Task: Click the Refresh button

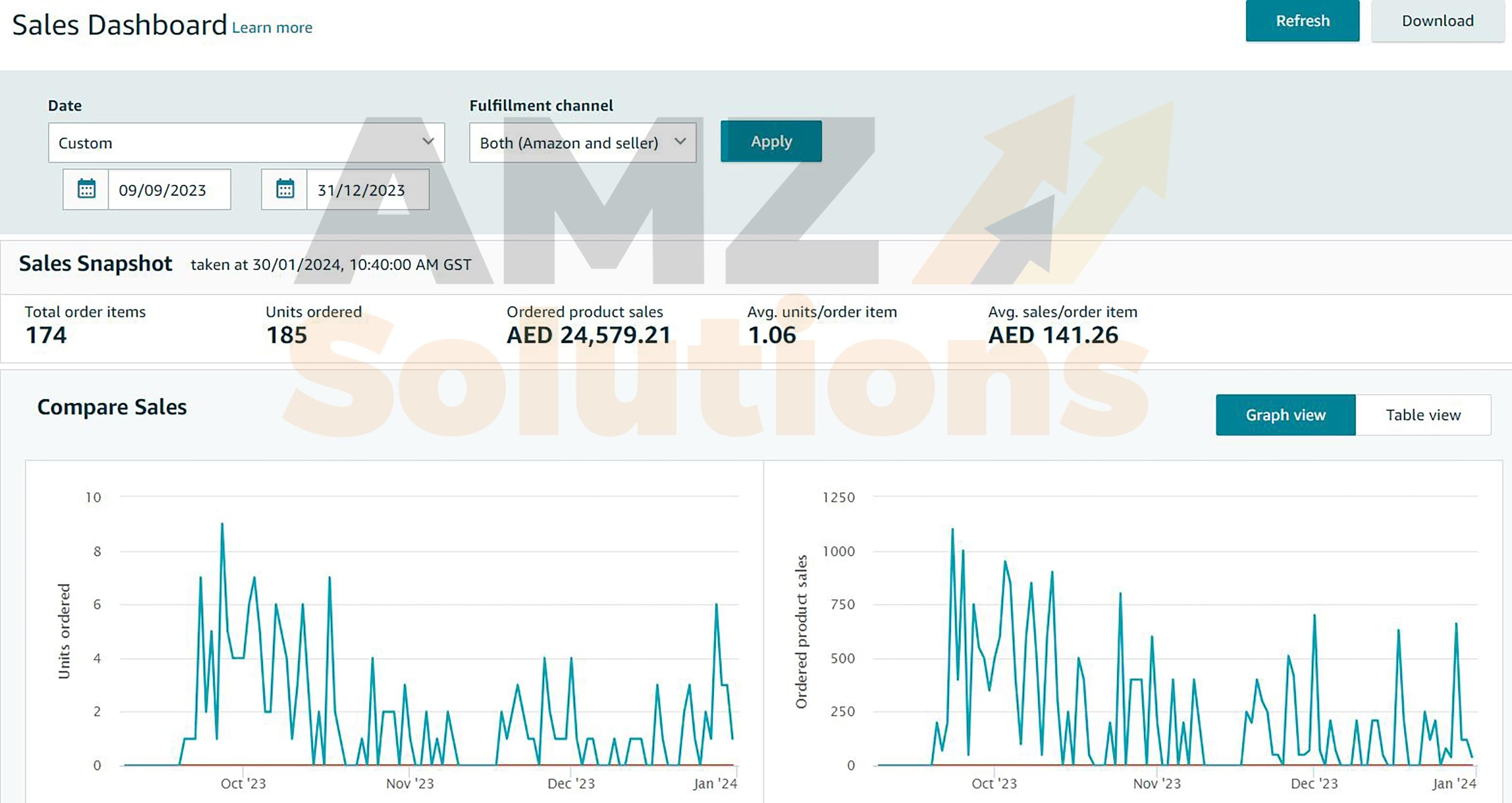Action: [x=1302, y=21]
